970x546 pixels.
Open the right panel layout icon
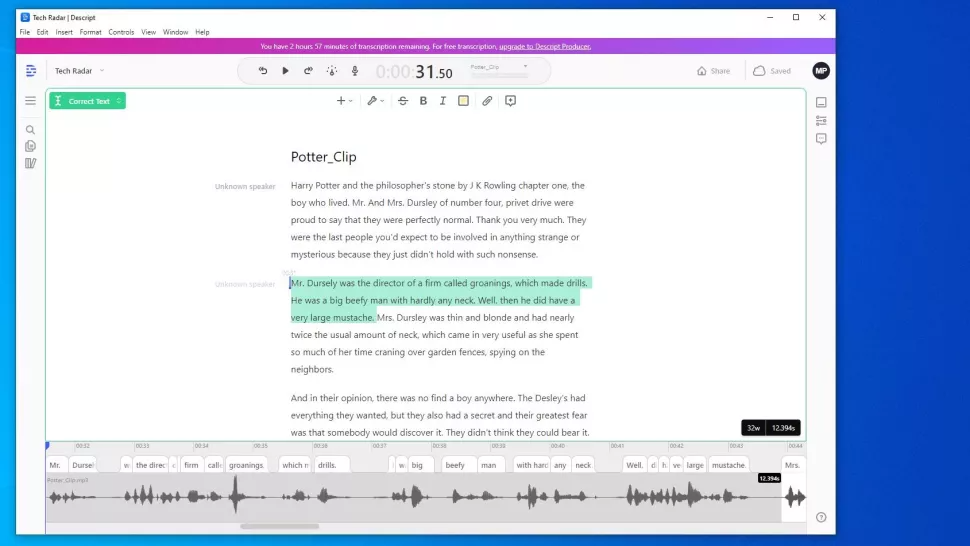tap(821, 102)
